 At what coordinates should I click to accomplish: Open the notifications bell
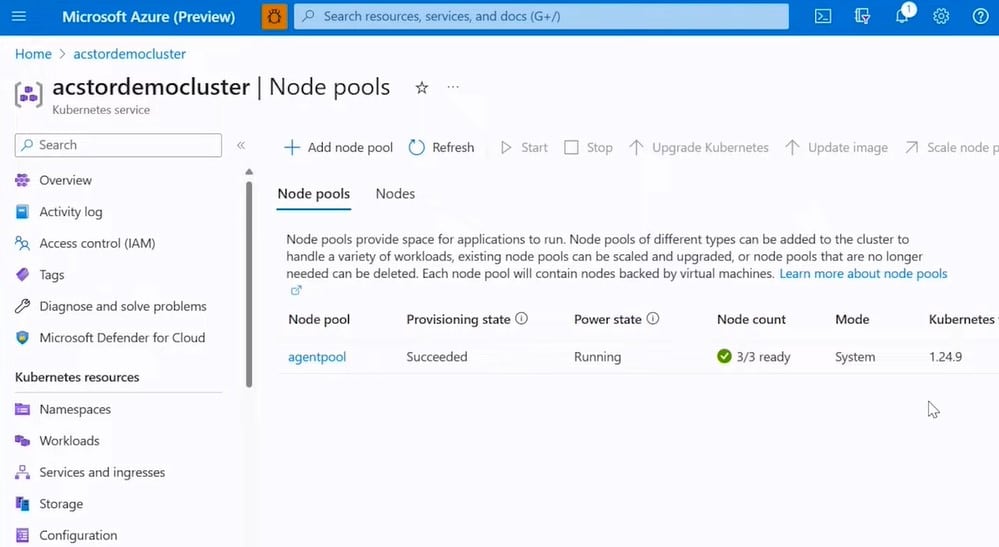902,16
